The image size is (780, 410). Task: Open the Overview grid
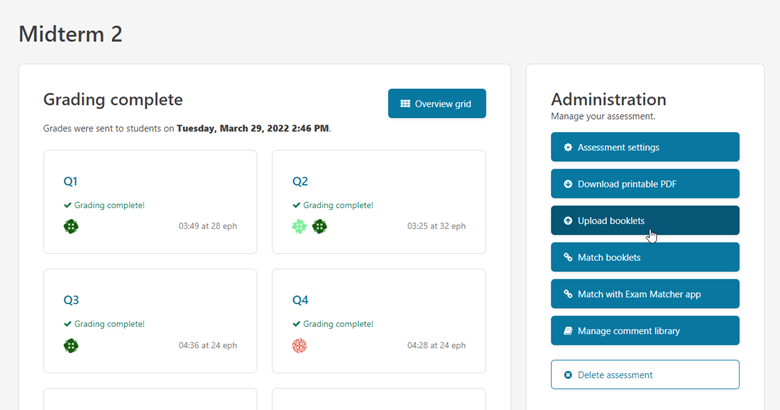(437, 104)
